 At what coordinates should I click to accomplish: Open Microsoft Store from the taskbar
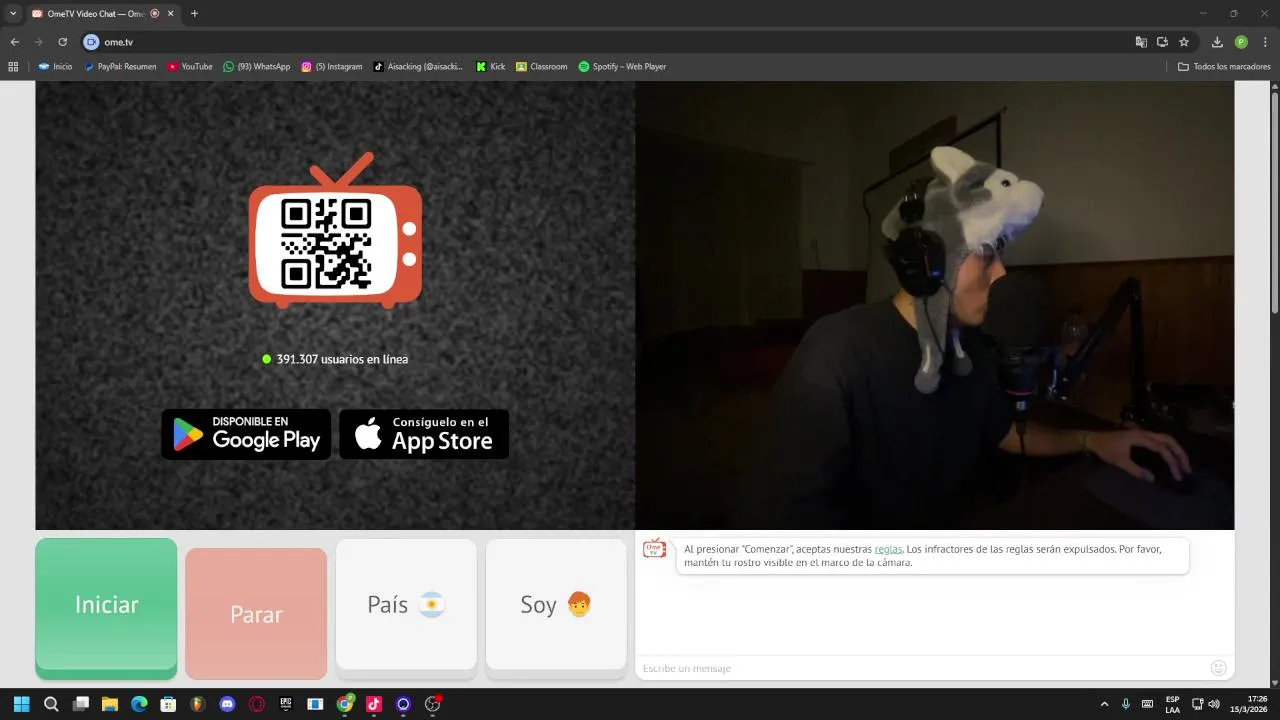(x=169, y=704)
